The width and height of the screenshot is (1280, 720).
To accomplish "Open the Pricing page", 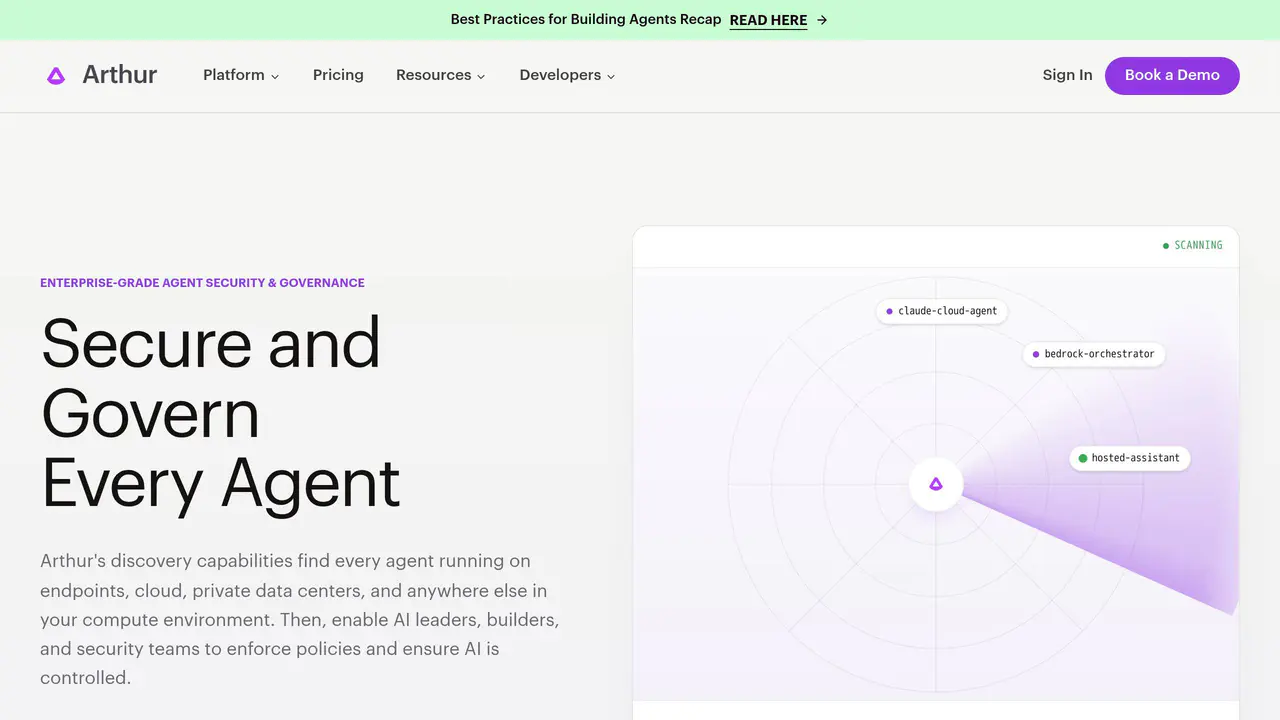I will (338, 75).
